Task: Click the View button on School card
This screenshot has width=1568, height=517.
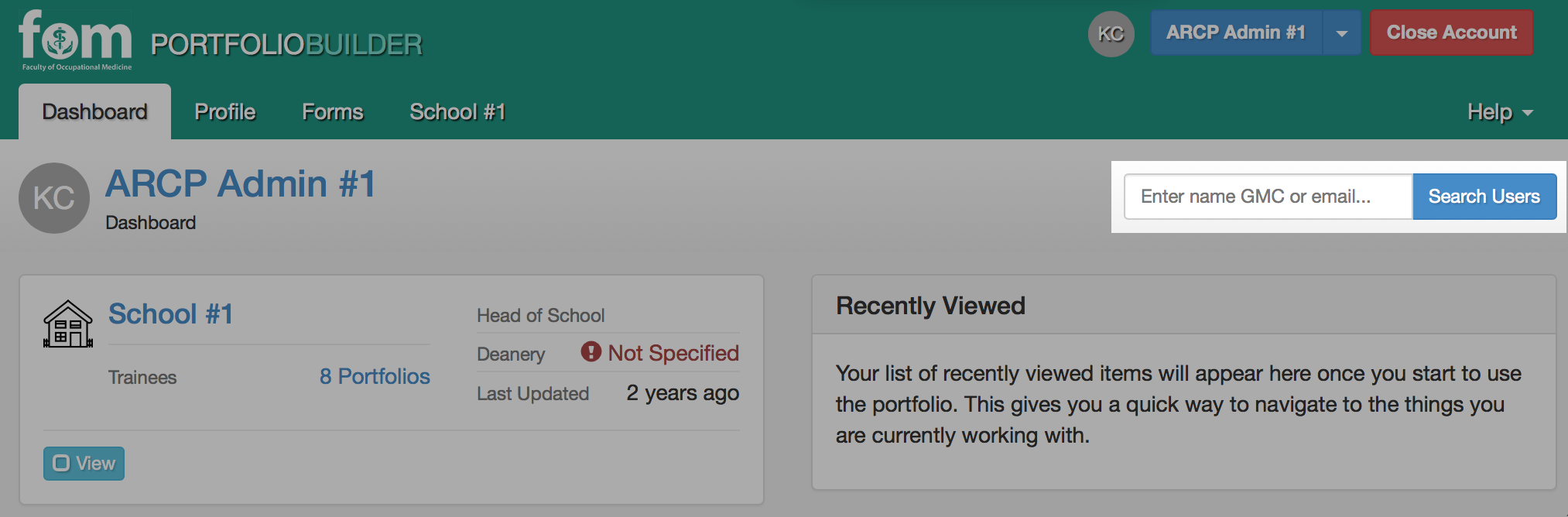Action: 84,464
